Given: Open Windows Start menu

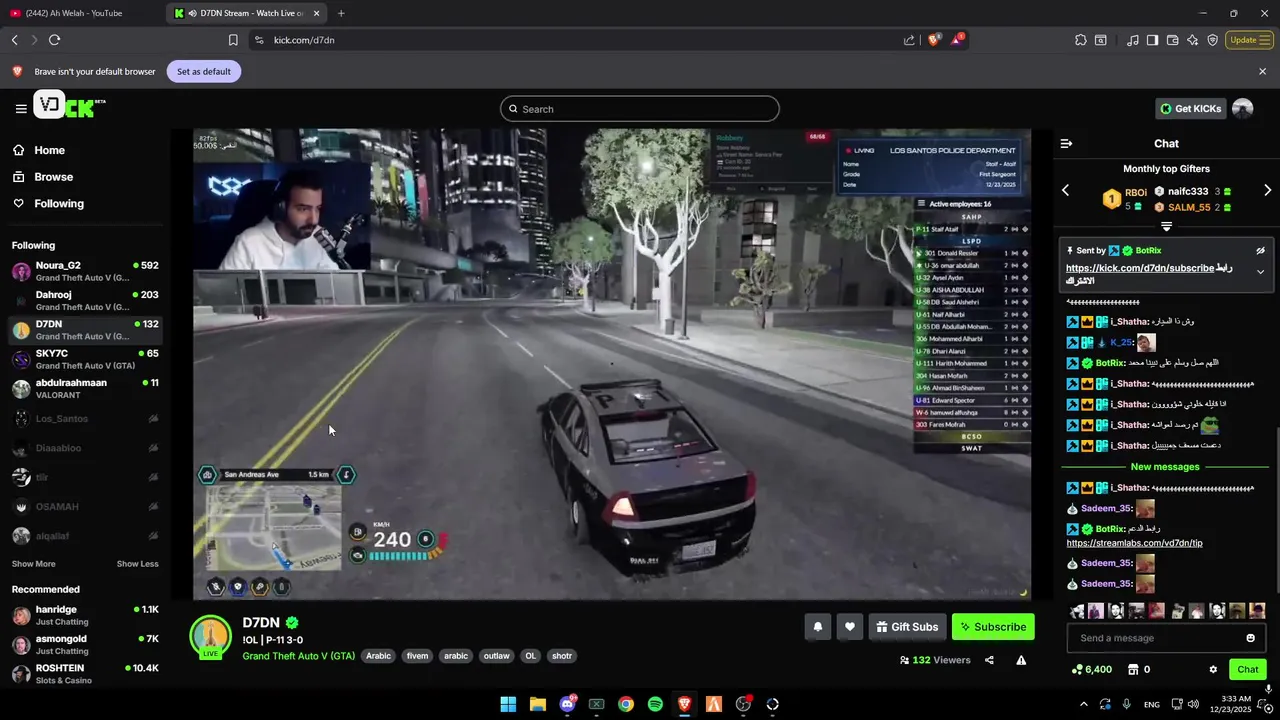Looking at the screenshot, I should pos(508,704).
